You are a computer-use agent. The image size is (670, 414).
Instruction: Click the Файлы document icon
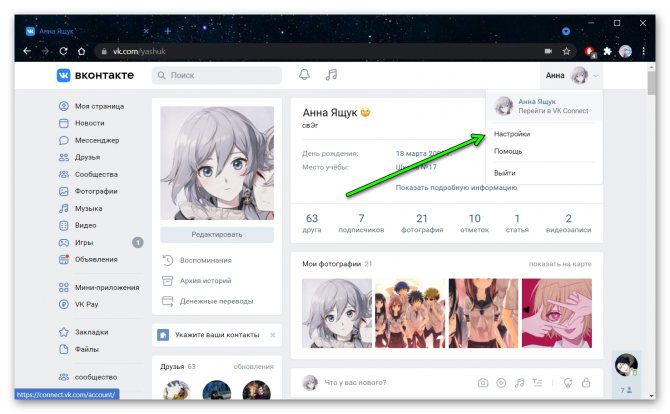coord(64,349)
